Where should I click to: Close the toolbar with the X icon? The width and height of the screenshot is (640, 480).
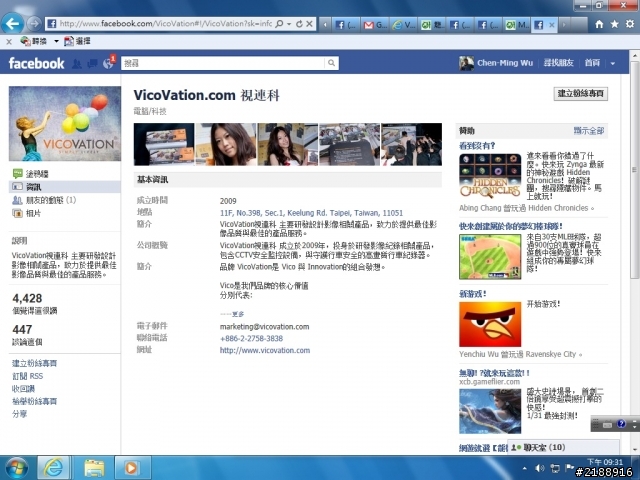pyautogui.click(x=9, y=42)
